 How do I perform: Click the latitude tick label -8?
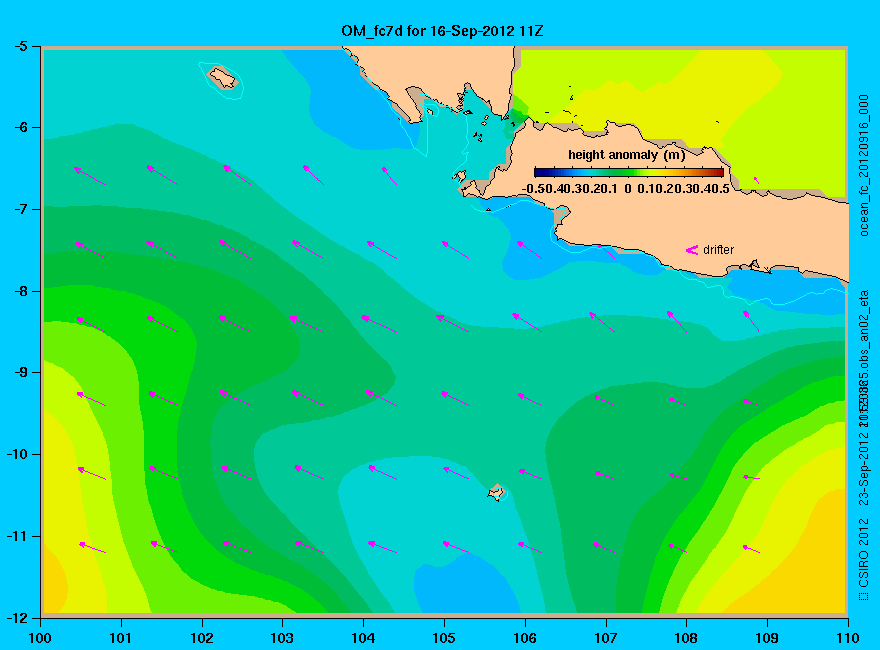pyautogui.click(x=20, y=291)
